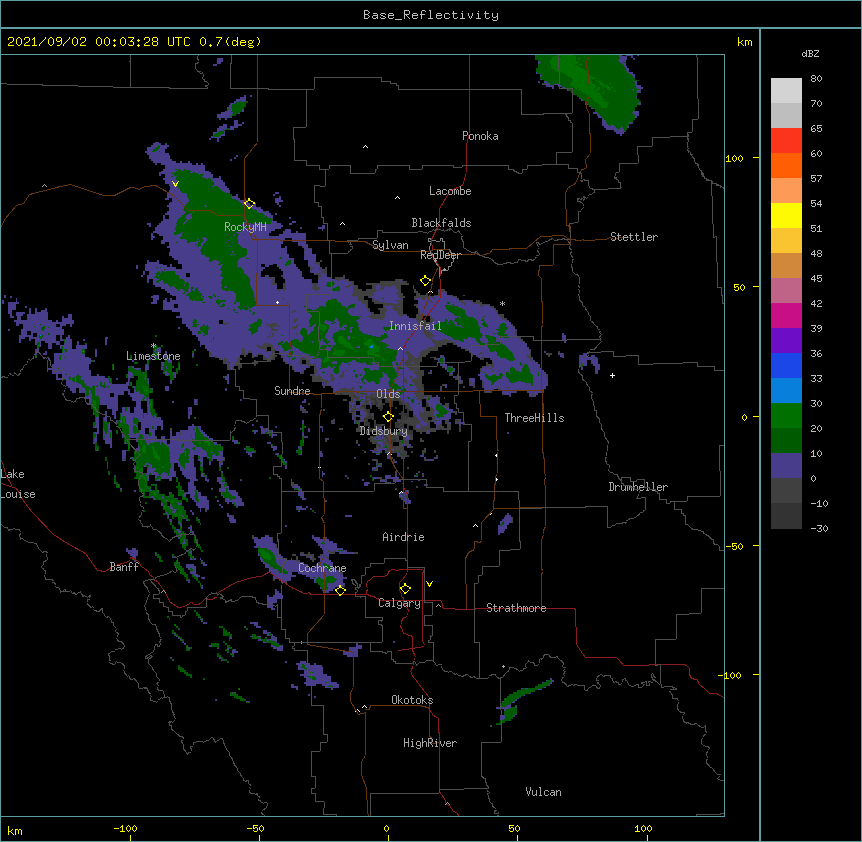Screen dimensions: 862x842
Task: Click the Sylvan label
Action: 390,245
